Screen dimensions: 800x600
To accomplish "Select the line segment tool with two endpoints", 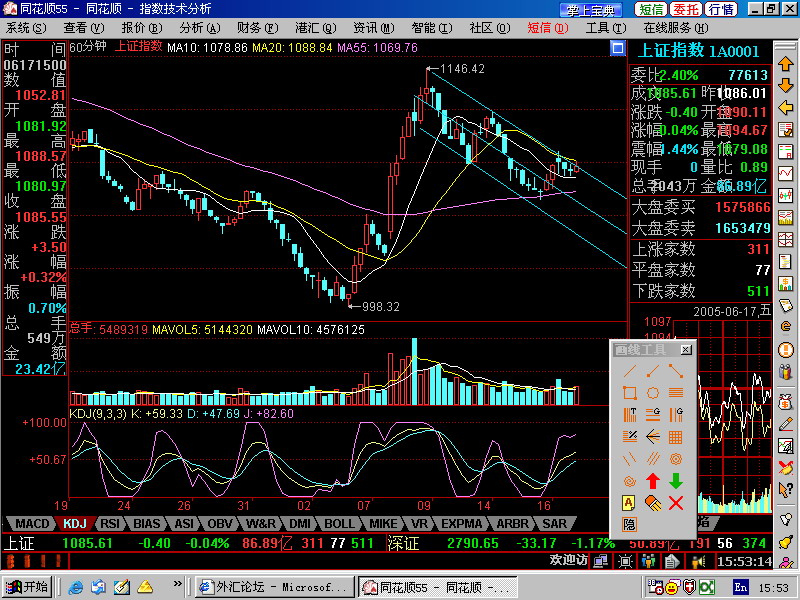I will (676, 371).
